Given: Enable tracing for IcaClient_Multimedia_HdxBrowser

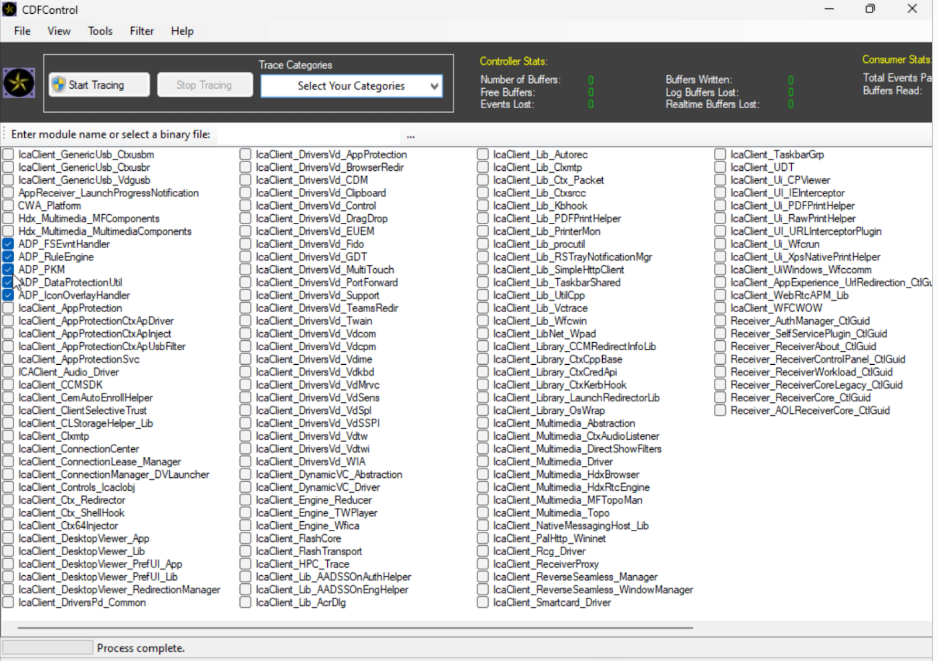Looking at the screenshot, I should [x=483, y=475].
